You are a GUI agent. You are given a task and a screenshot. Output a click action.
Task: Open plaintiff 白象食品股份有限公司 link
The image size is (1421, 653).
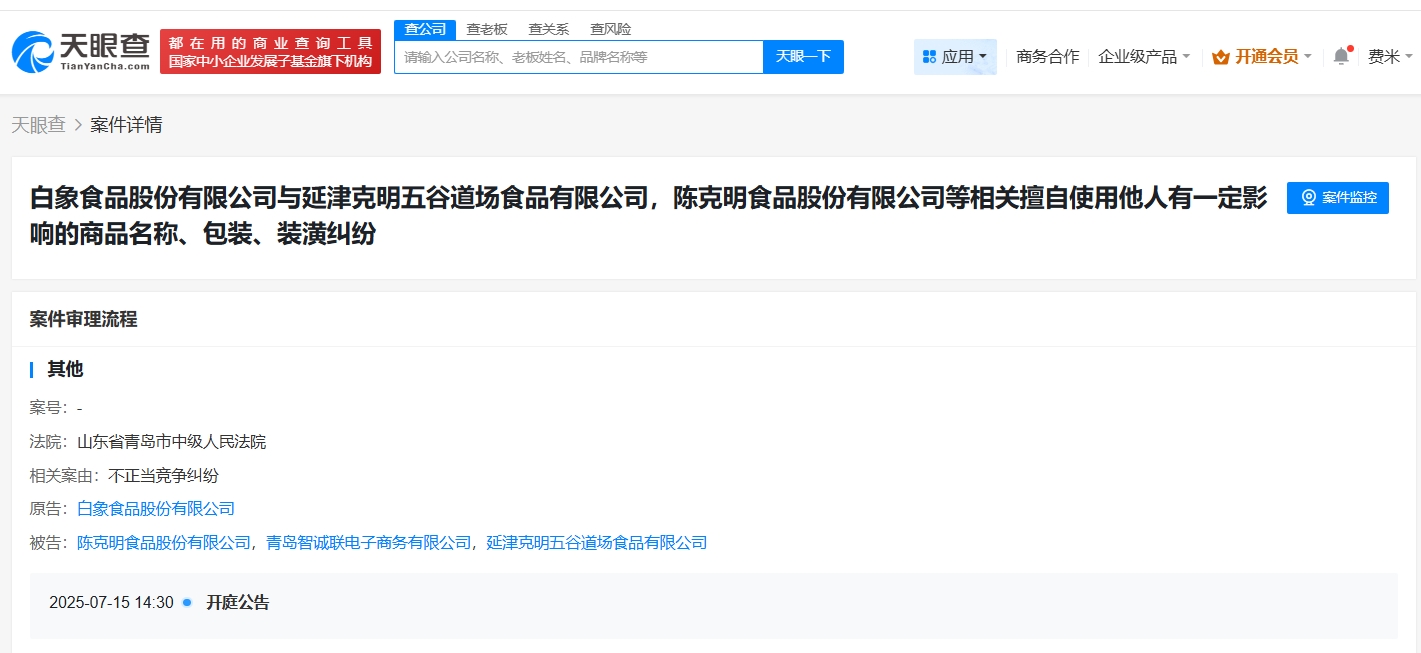coord(156,509)
